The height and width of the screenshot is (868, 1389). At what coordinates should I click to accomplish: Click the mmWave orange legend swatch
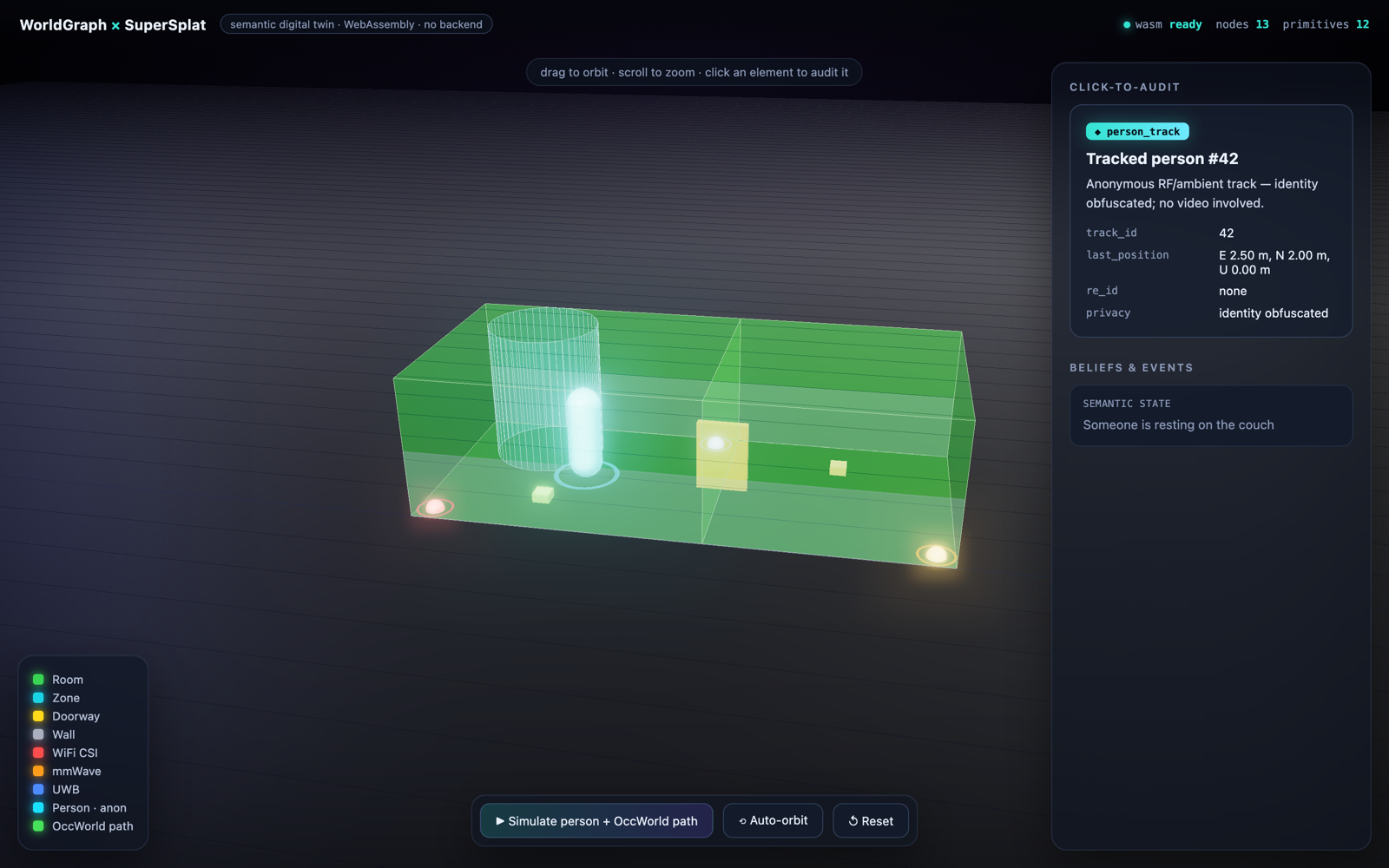tap(38, 771)
